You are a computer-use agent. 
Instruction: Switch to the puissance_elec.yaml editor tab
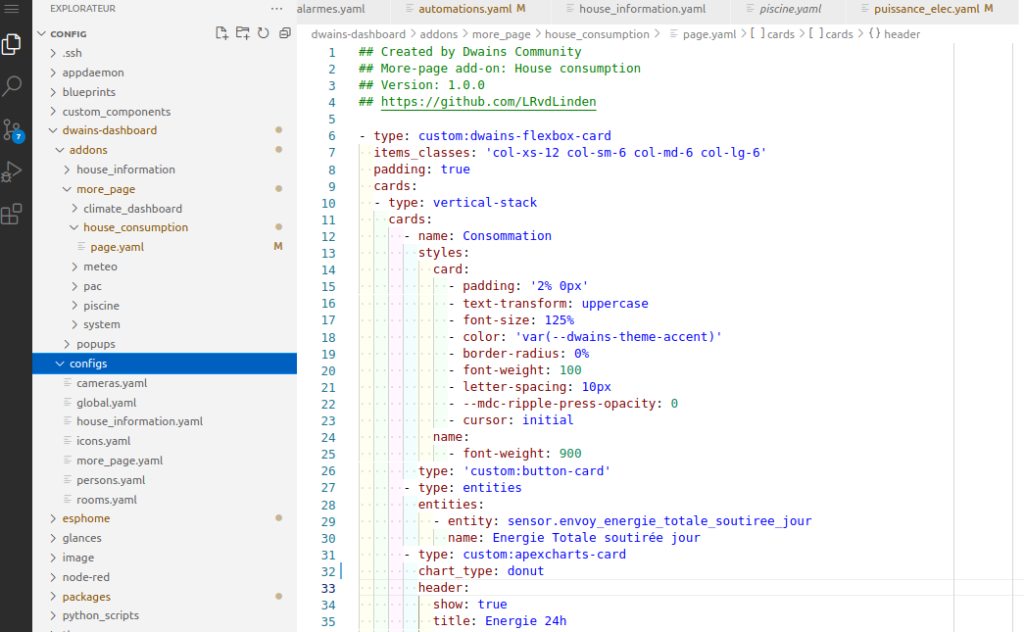coord(933,9)
